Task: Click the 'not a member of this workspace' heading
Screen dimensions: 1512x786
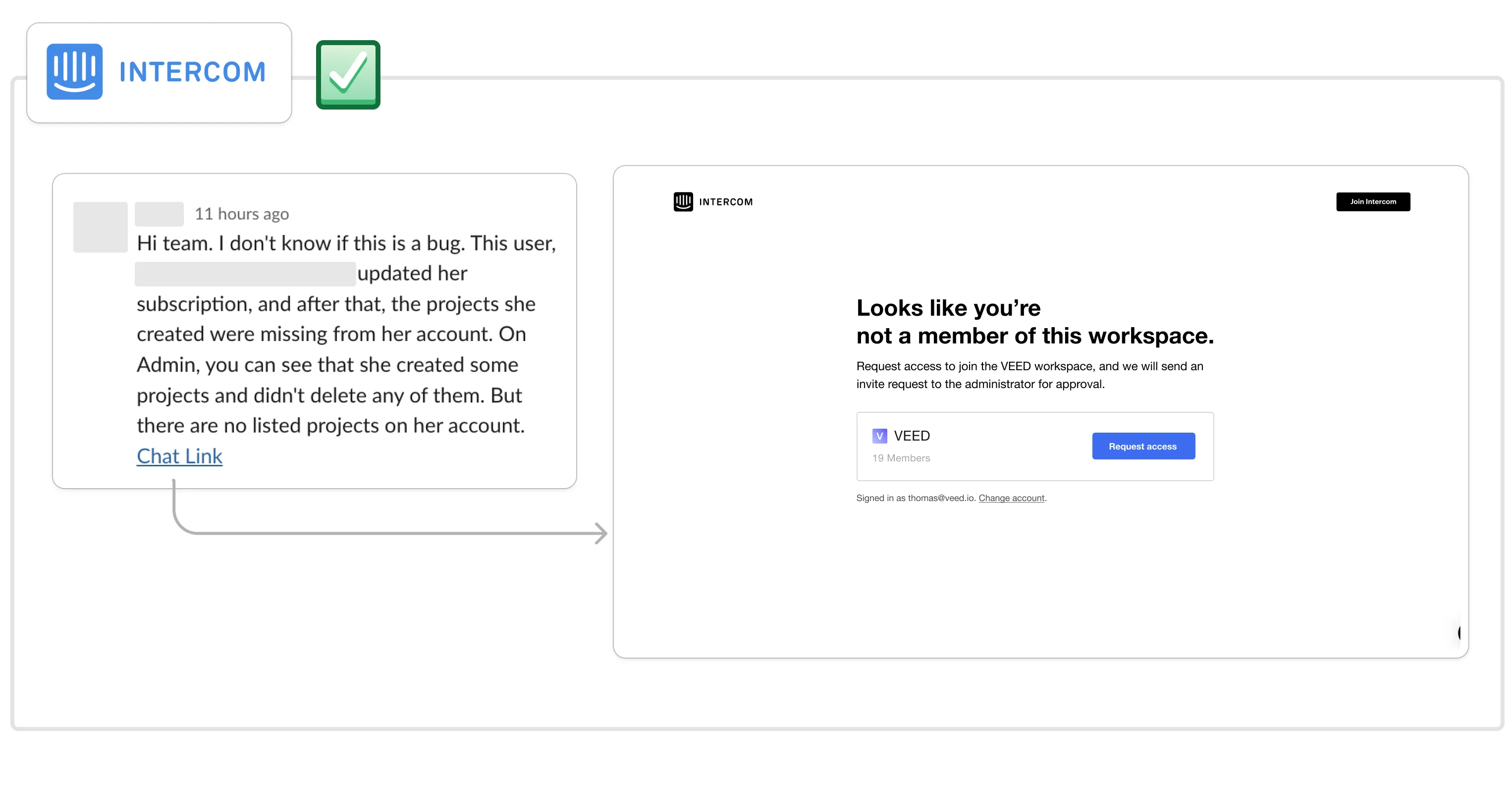Action: (x=1035, y=336)
